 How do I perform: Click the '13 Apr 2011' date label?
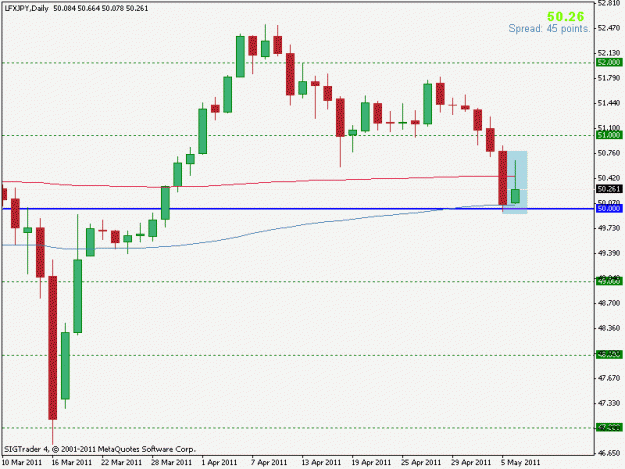(x=321, y=462)
